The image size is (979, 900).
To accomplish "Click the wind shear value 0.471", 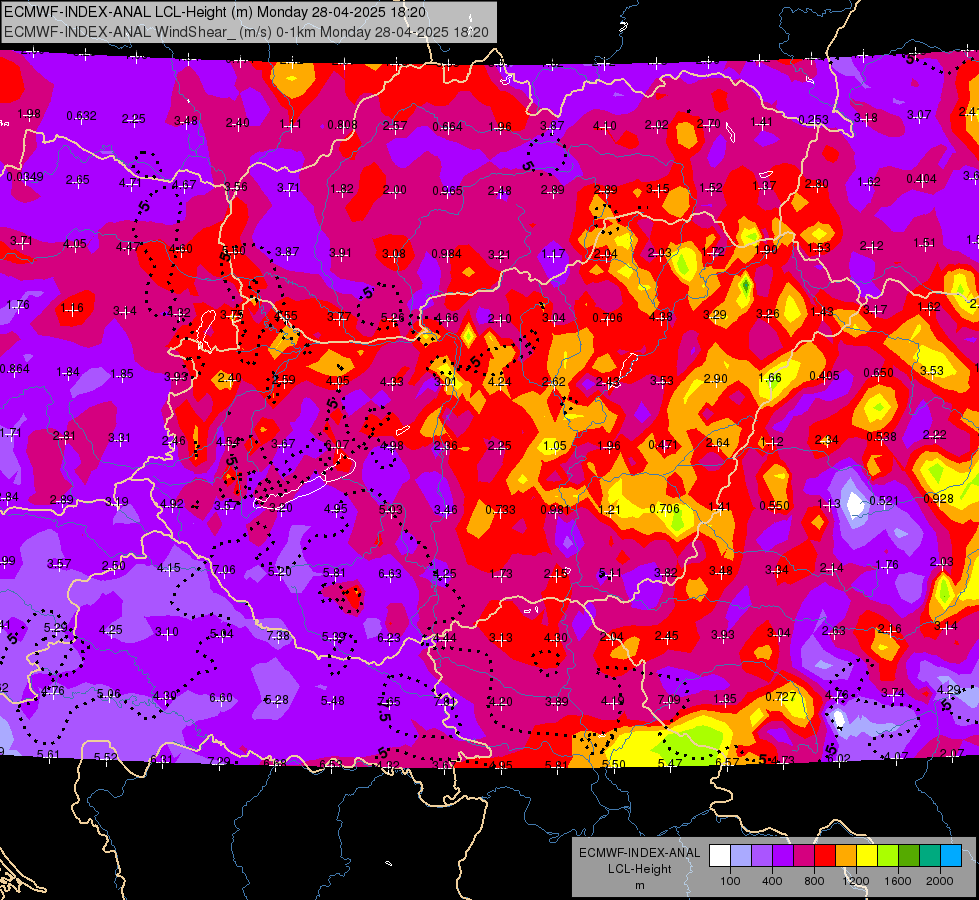I will [663, 444].
